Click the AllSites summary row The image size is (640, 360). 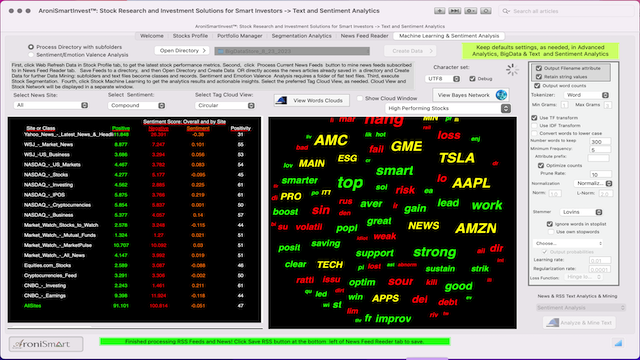(x=134, y=306)
